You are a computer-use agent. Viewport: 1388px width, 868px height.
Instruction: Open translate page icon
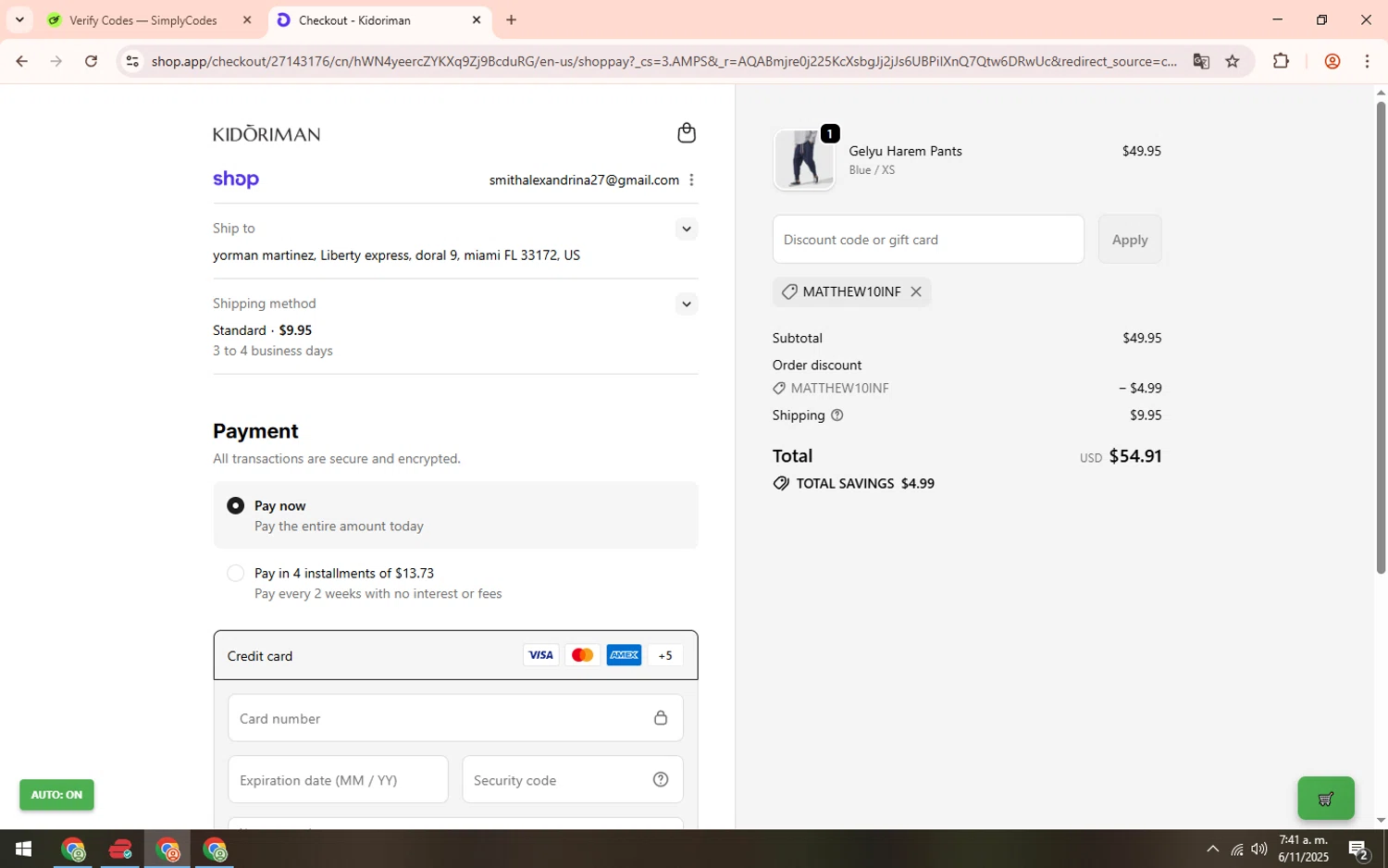coord(1201,61)
